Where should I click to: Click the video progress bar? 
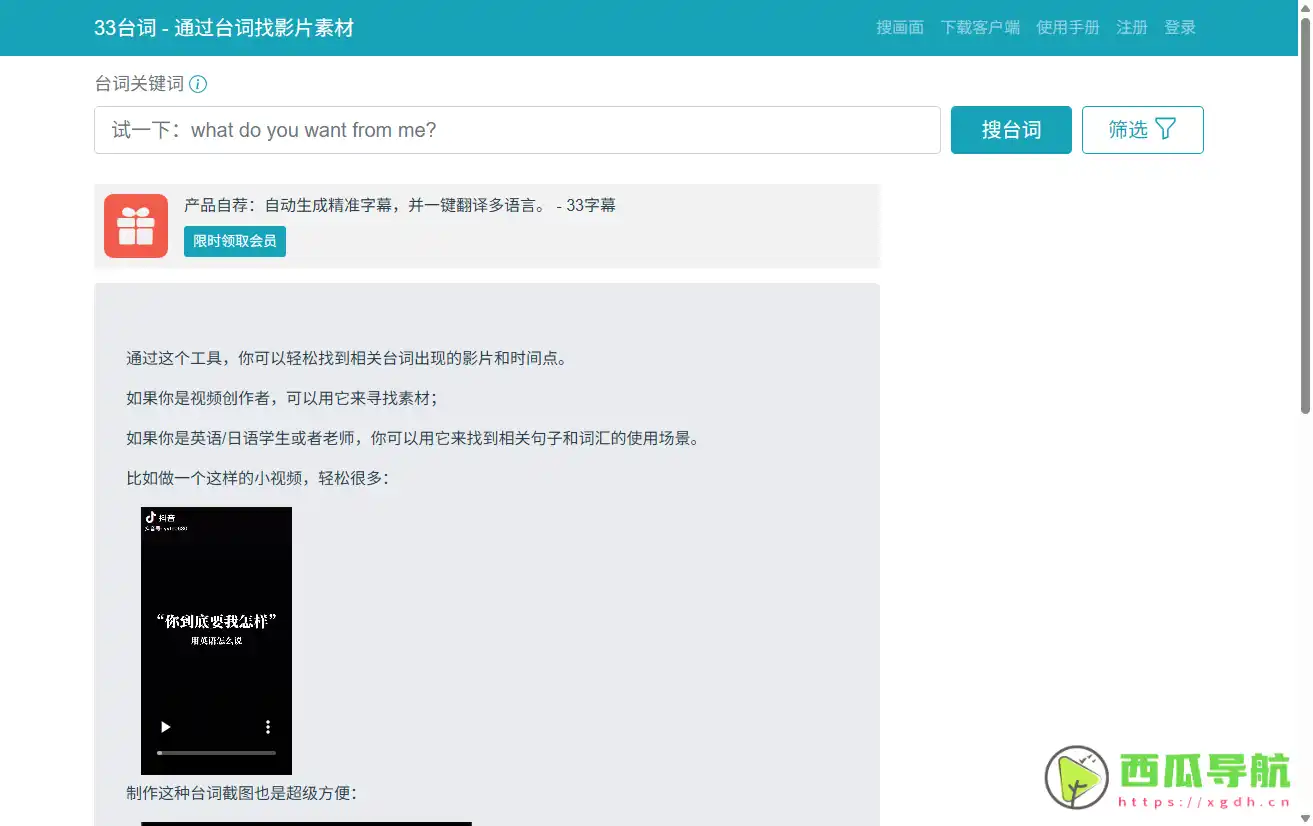216,753
